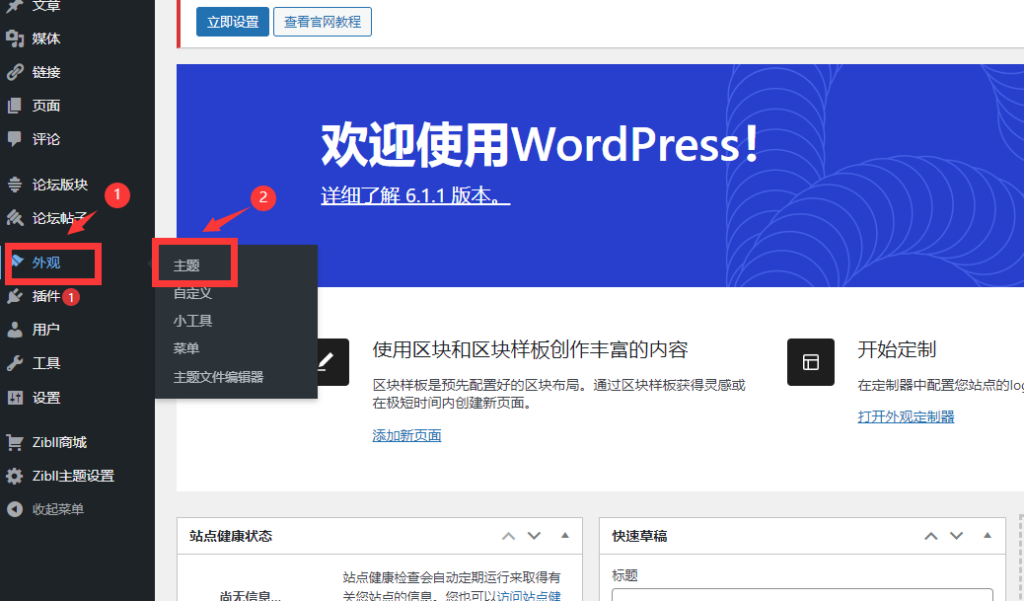Open the 媒体 menu
This screenshot has height=601, width=1024.
coord(46,39)
